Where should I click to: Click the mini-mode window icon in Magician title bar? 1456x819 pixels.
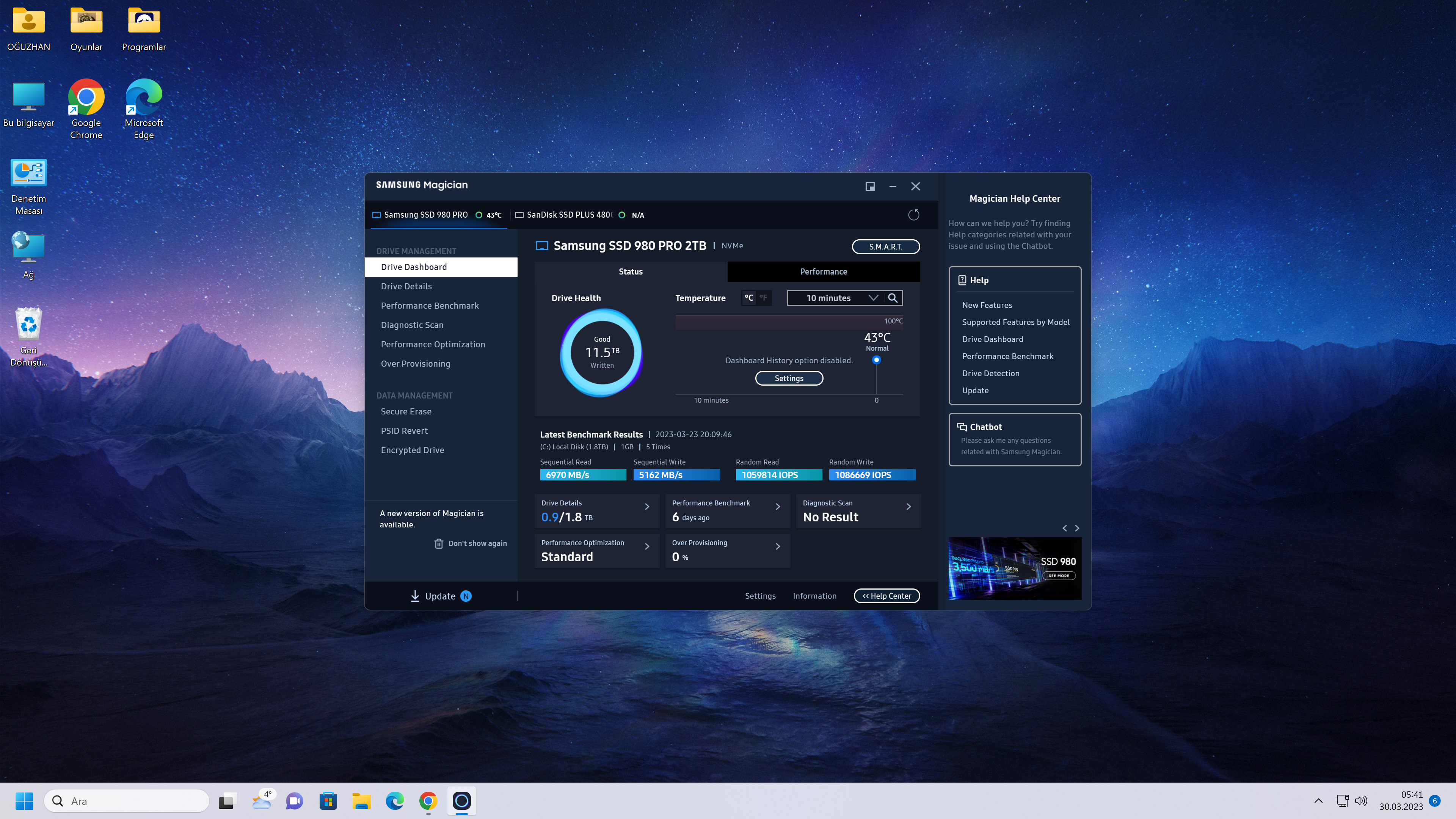(x=870, y=186)
